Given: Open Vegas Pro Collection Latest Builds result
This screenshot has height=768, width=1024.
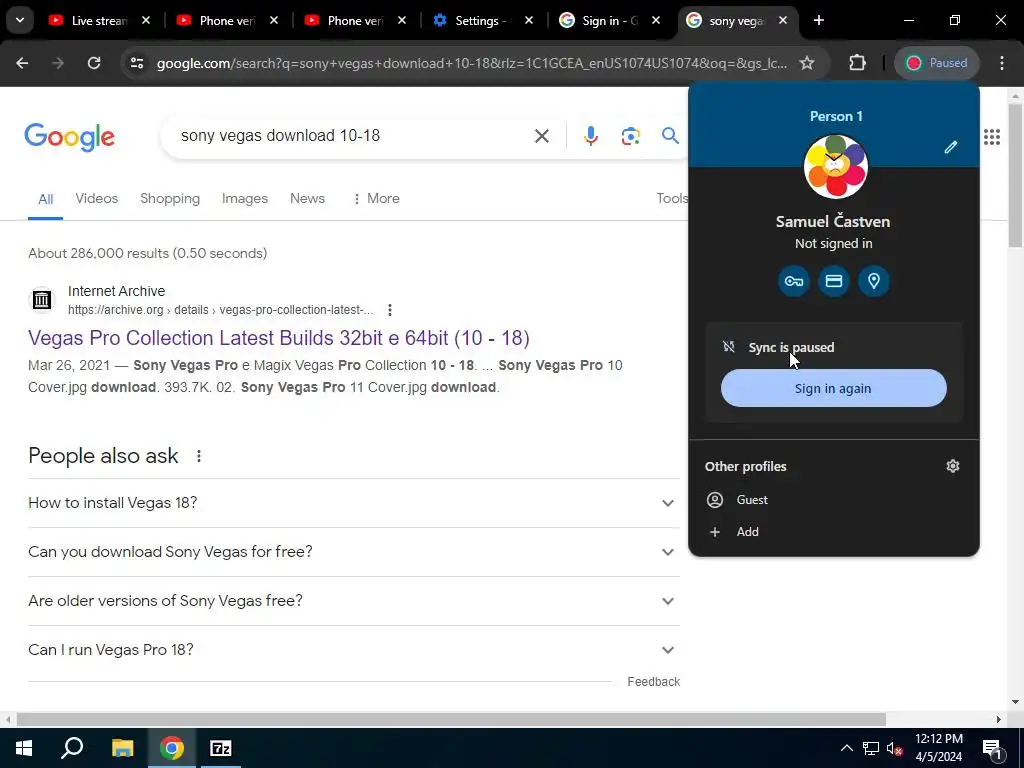Looking at the screenshot, I should coord(279,338).
